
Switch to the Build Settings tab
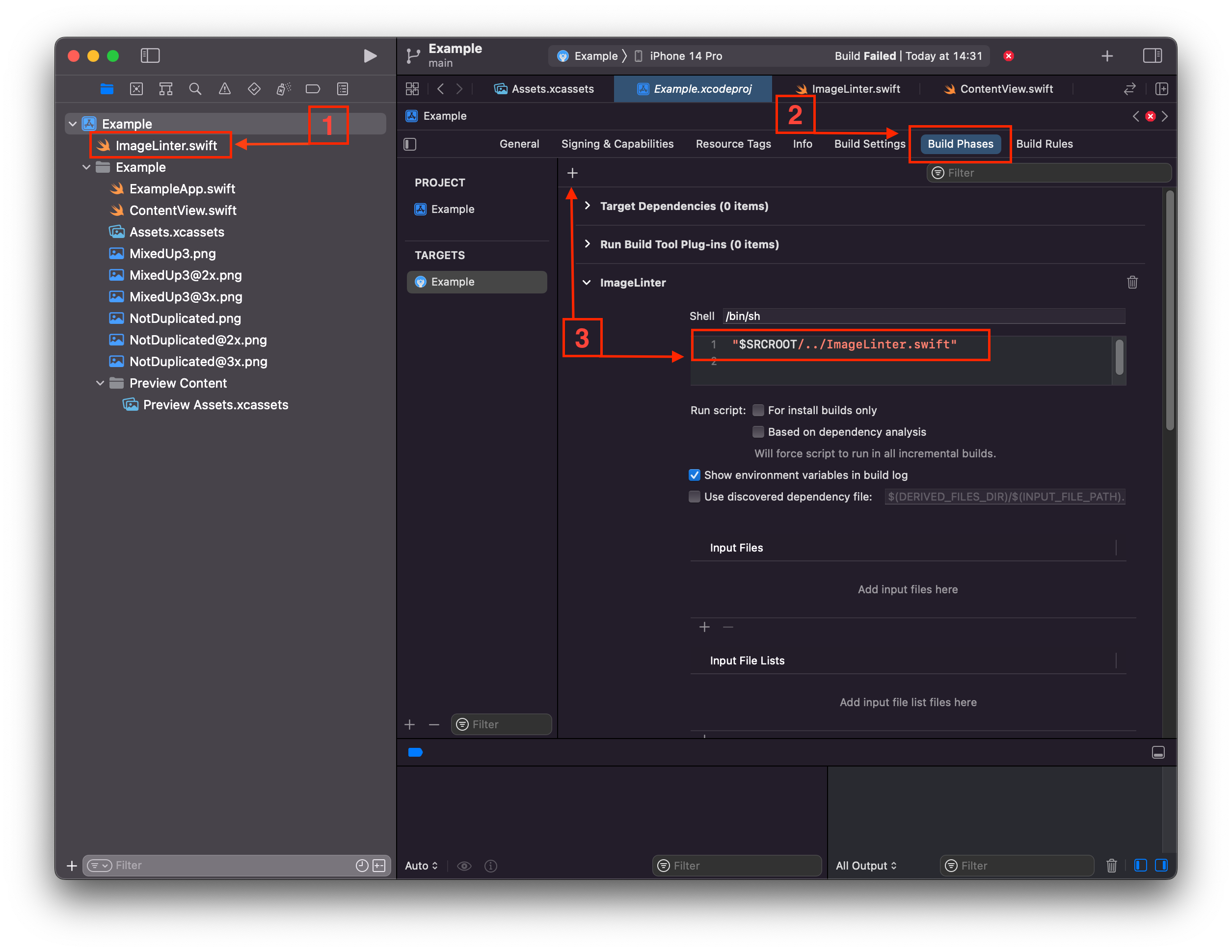click(x=869, y=144)
